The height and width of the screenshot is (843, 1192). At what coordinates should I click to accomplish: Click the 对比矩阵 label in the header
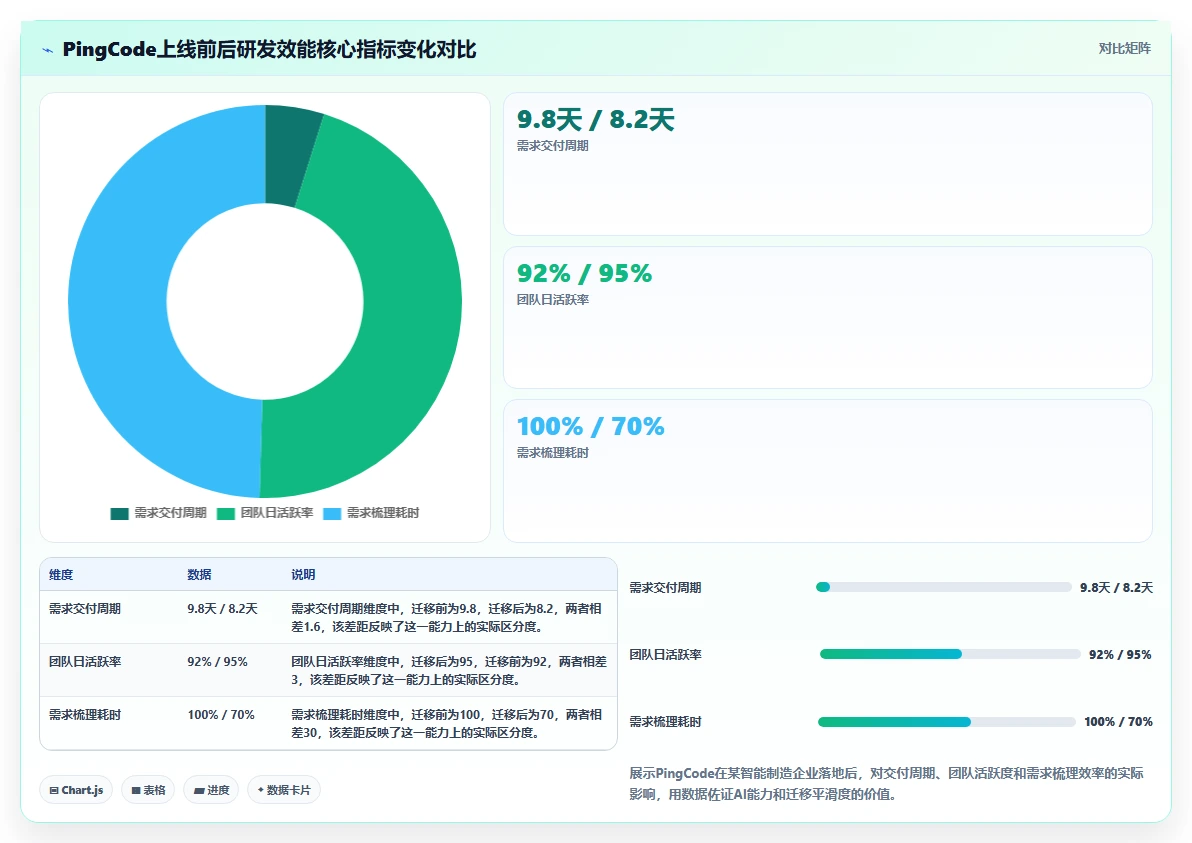[x=1124, y=49]
